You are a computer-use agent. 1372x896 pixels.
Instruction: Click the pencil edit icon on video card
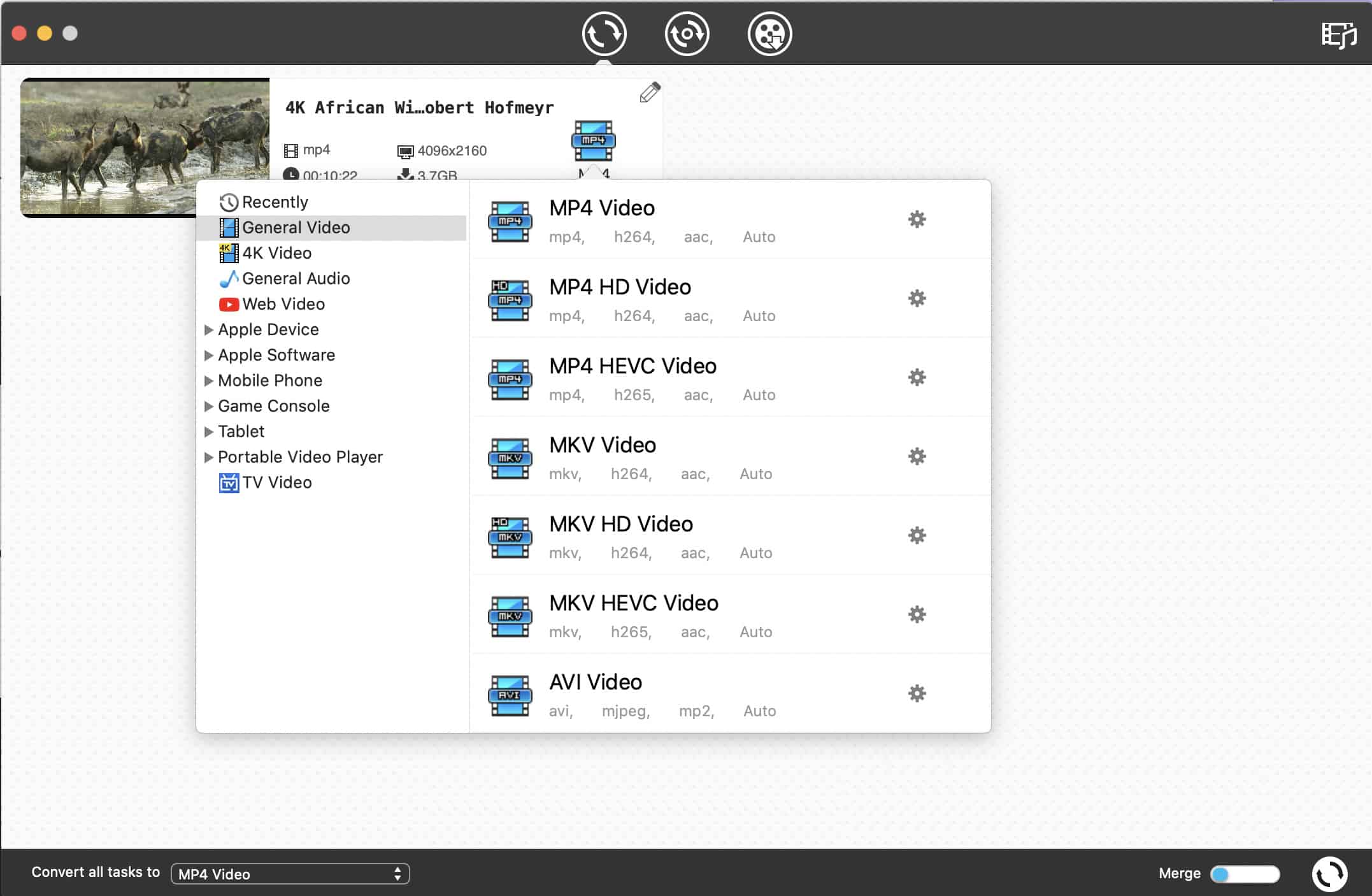tap(650, 93)
